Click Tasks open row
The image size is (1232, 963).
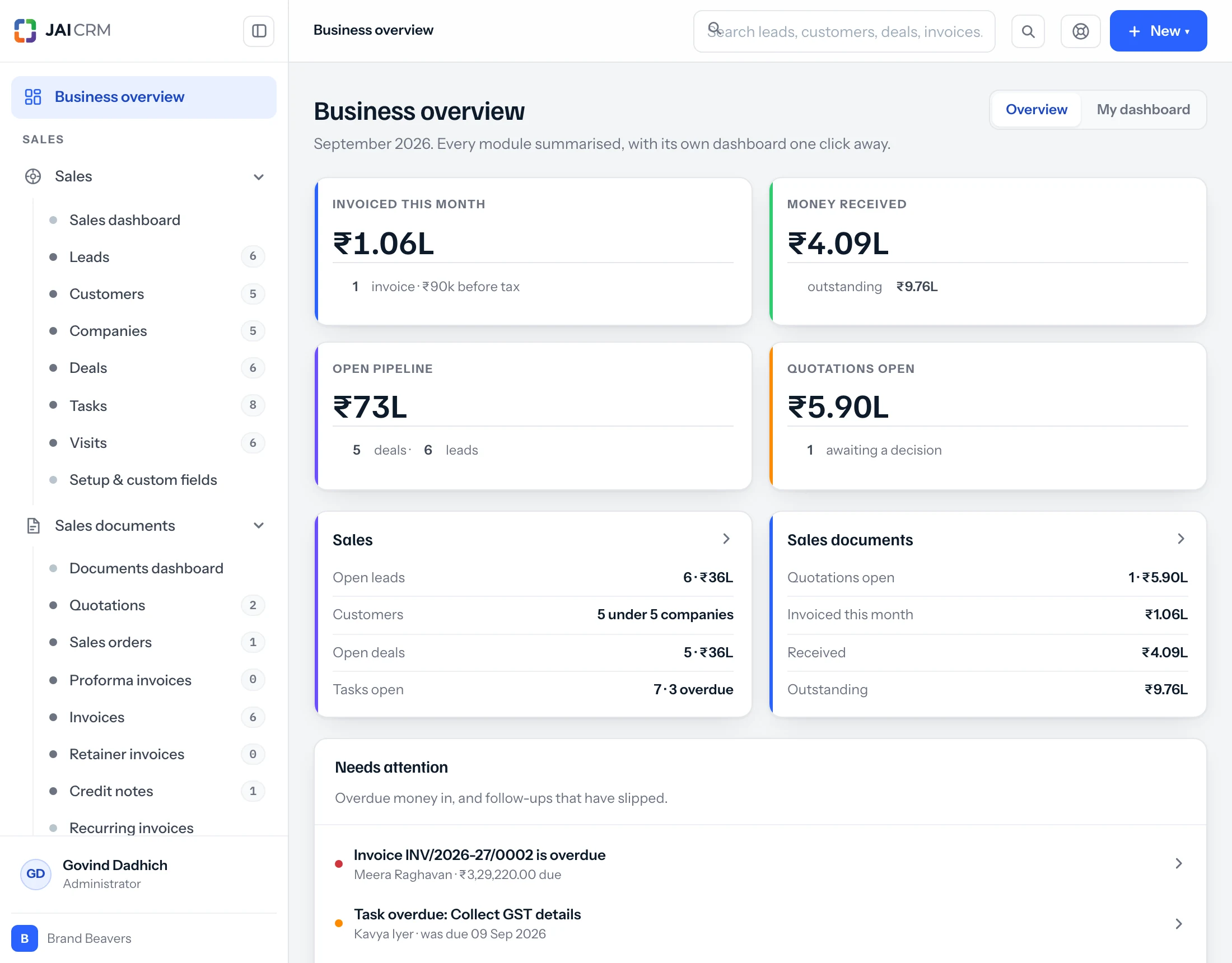coord(533,689)
